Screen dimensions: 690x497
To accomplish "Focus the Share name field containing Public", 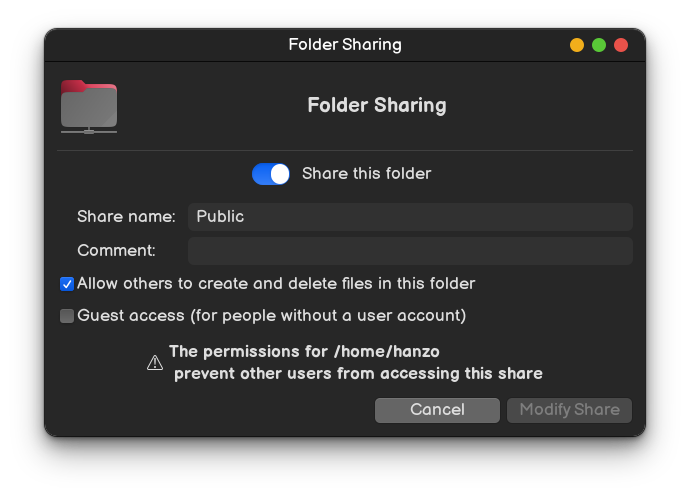I will (x=410, y=217).
